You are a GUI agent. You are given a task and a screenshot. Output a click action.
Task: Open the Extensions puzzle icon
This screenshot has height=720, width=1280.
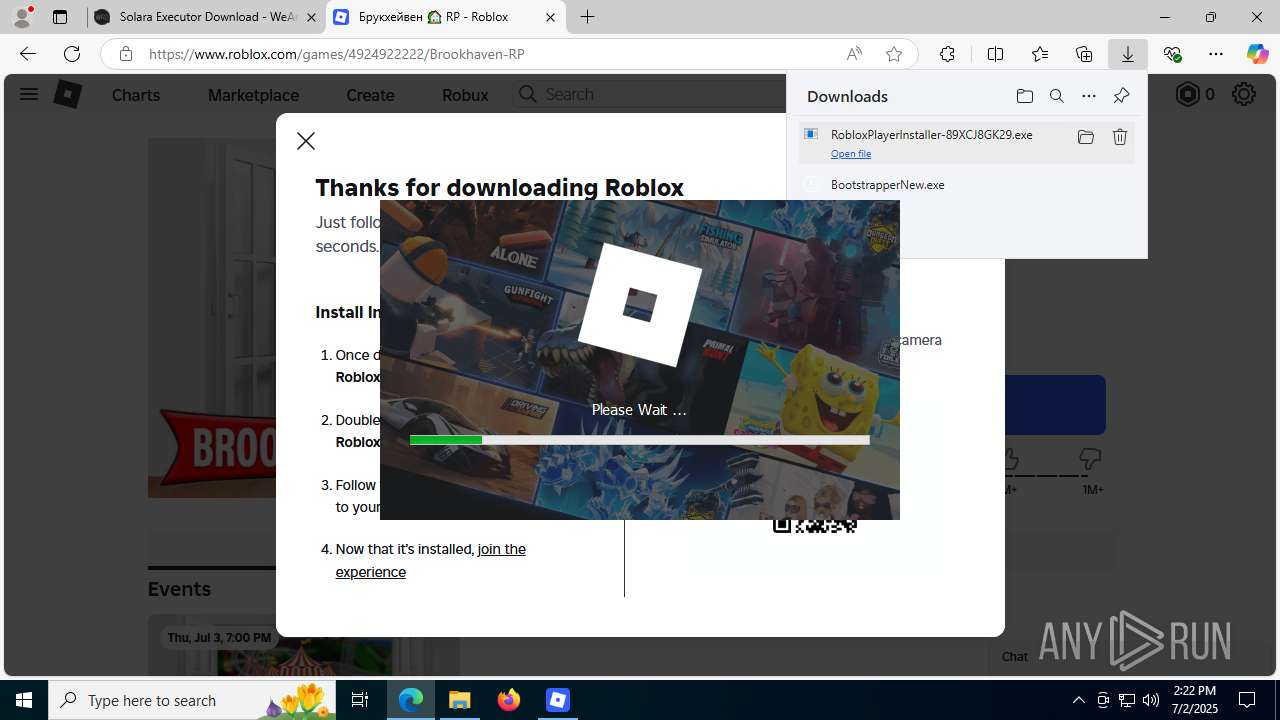pyautogui.click(x=947, y=54)
